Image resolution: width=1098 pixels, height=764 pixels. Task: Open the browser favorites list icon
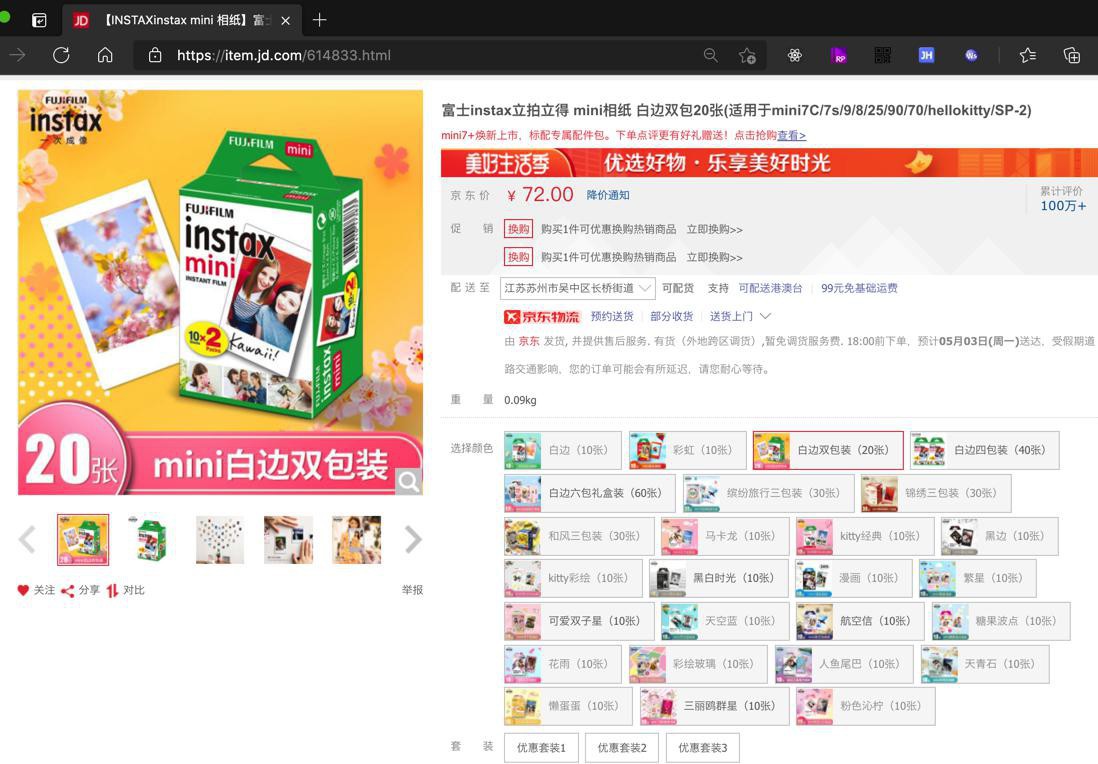click(x=1028, y=55)
